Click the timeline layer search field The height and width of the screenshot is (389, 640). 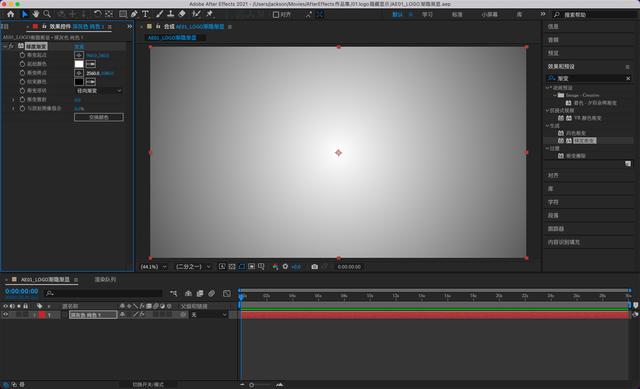(104, 293)
